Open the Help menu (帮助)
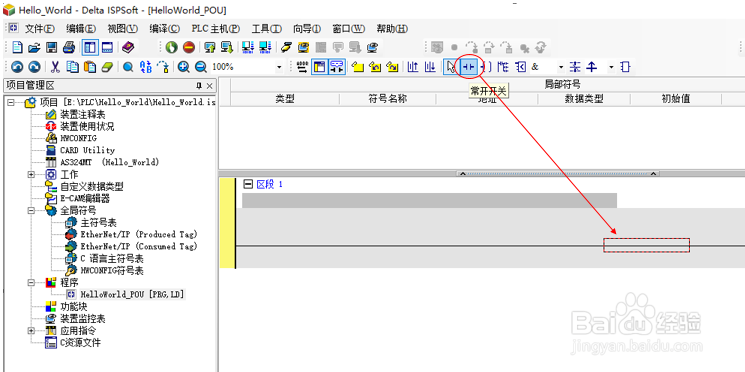 pos(392,29)
